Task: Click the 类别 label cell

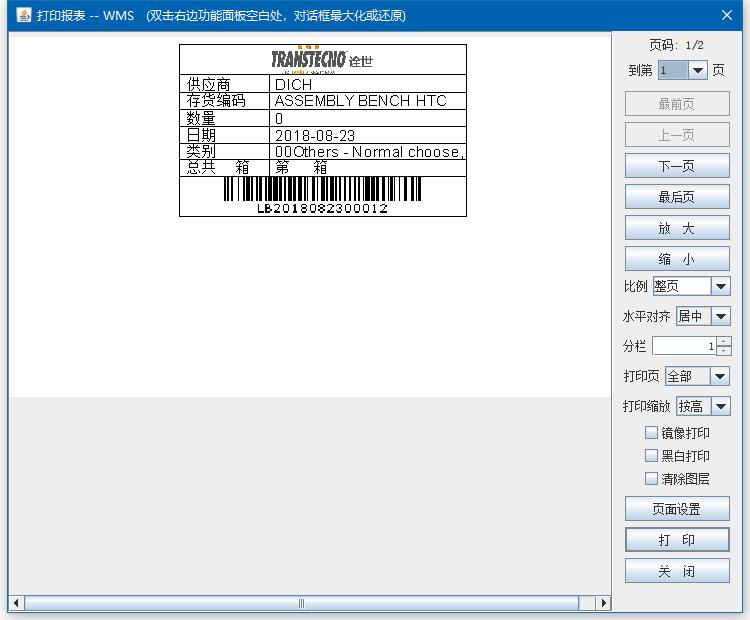Action: coord(224,152)
